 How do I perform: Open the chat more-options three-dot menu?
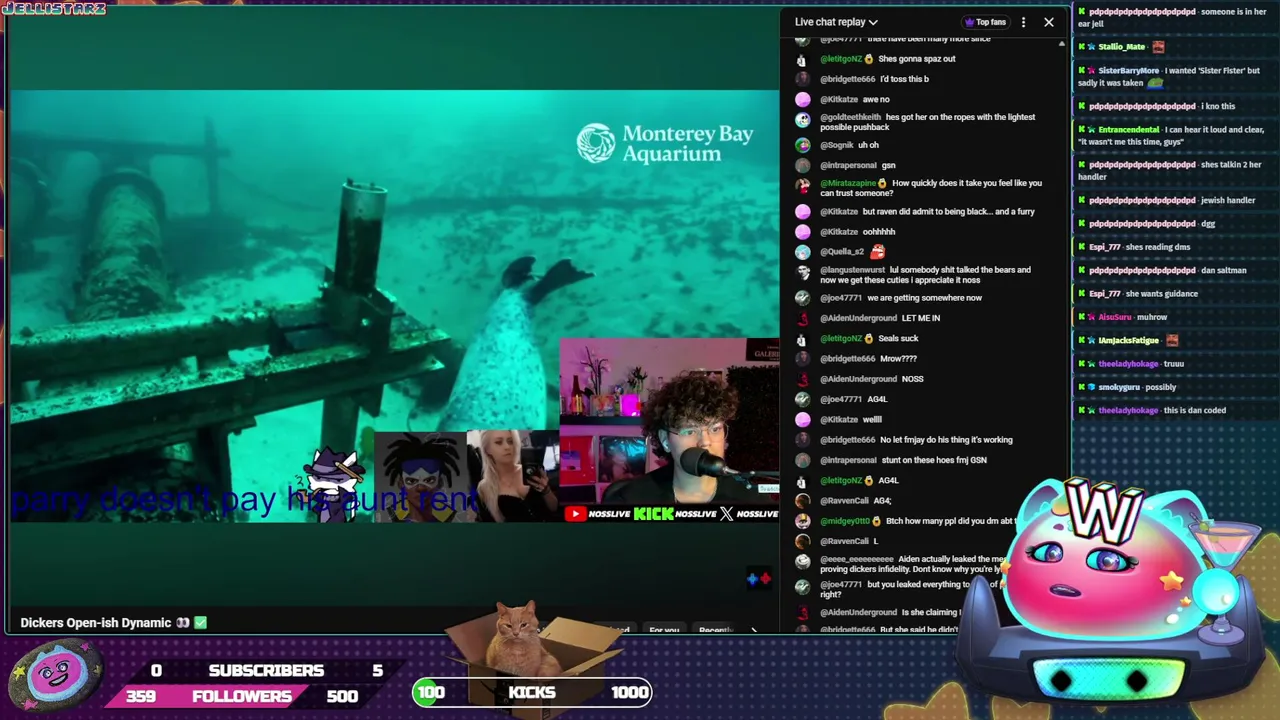tap(1023, 22)
